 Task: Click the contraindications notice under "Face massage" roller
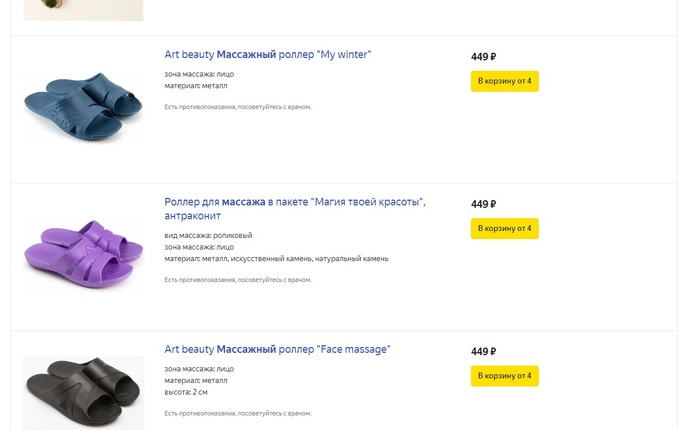(237, 413)
